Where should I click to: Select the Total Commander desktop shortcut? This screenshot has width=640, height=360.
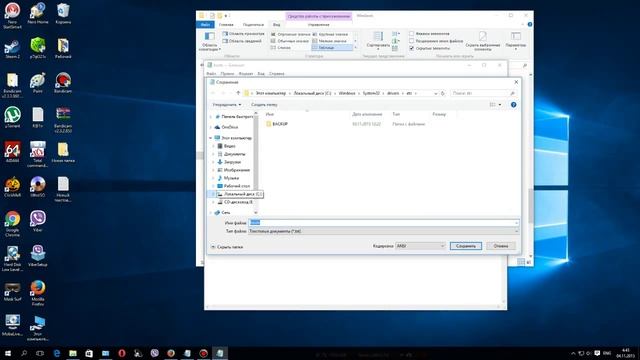[x=38, y=154]
